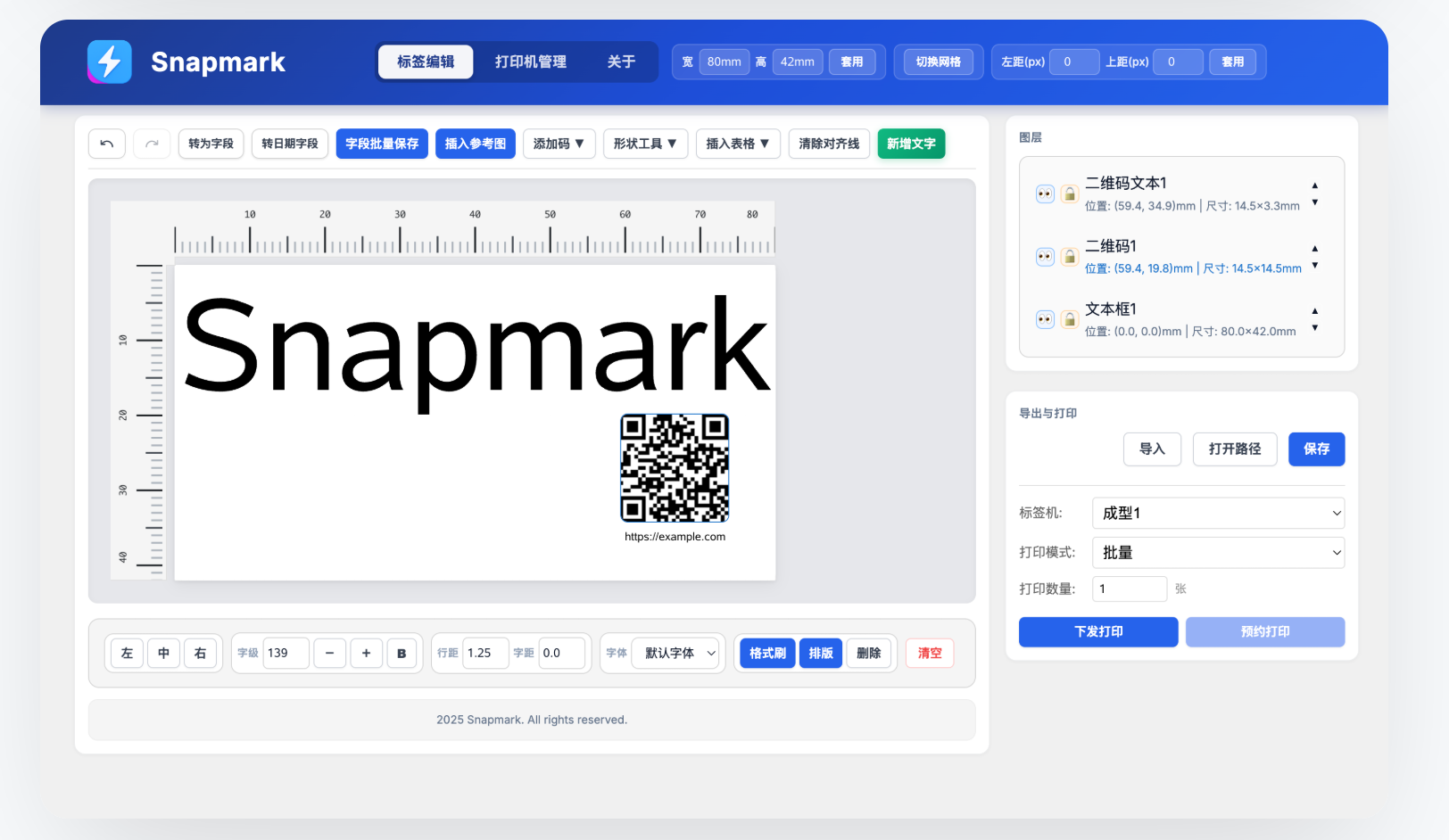Screen dimensions: 1449x840
Task: Open the 关于 tab
Action: pyautogui.click(x=621, y=62)
